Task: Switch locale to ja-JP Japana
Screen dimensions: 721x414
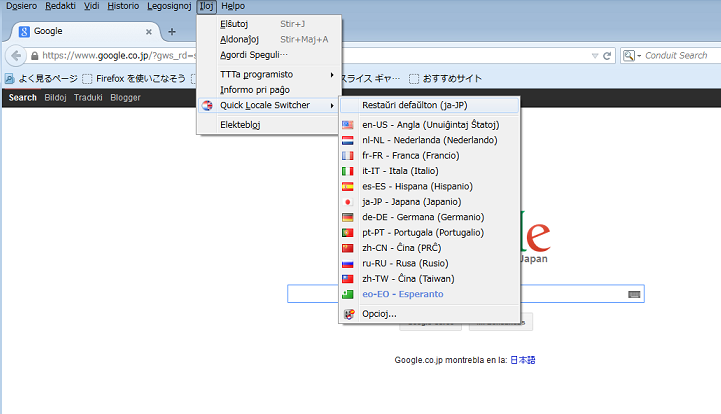Action: [429, 202]
